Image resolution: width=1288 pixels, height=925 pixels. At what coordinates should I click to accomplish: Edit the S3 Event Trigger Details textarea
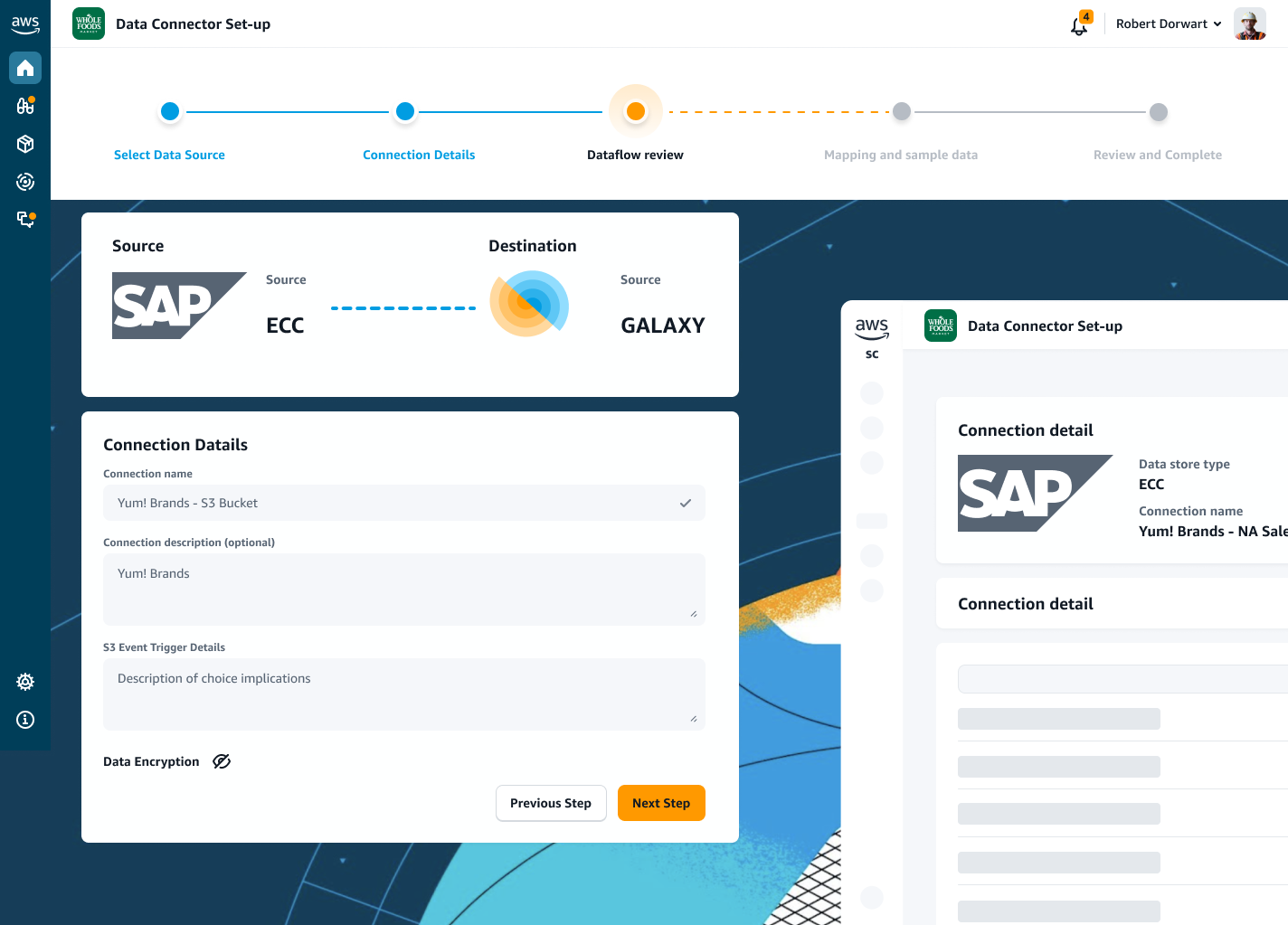pyautogui.click(x=404, y=694)
